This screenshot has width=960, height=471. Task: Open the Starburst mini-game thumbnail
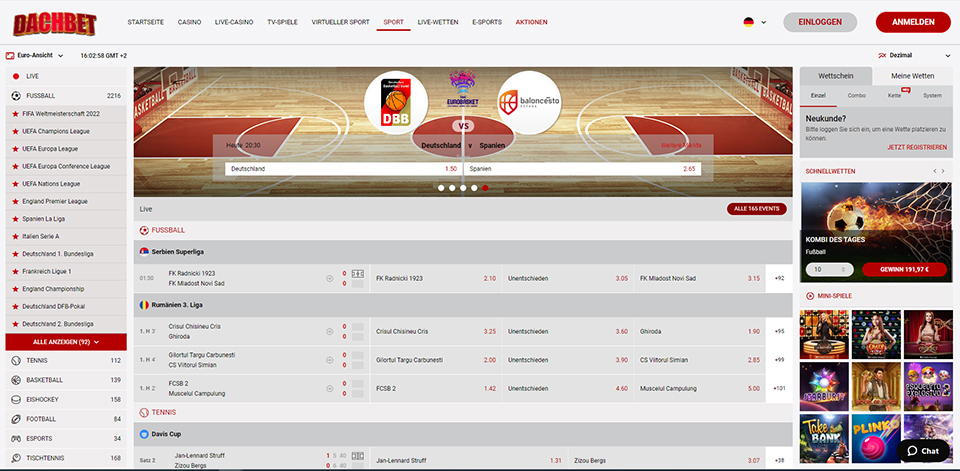pyautogui.click(x=824, y=386)
